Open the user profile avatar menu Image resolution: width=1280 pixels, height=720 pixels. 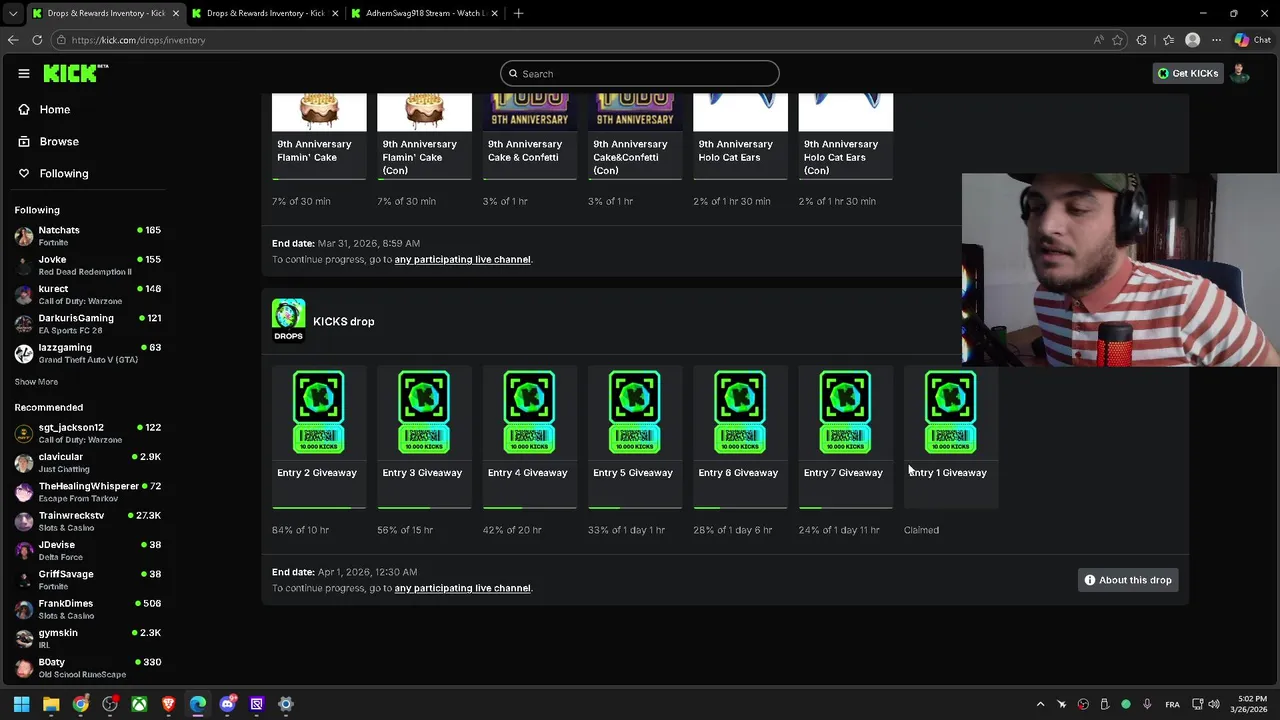point(1240,73)
